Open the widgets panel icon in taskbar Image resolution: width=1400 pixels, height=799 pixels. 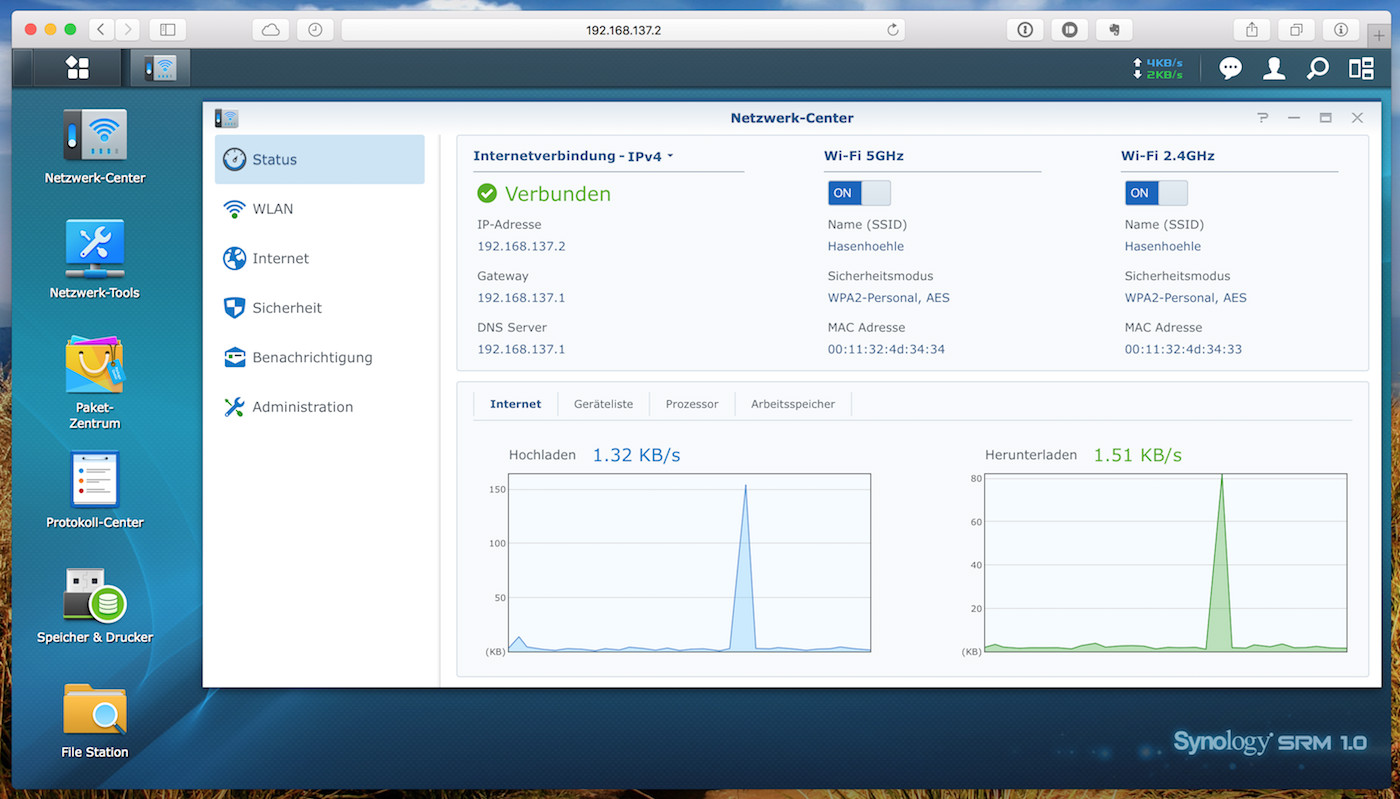point(1361,68)
